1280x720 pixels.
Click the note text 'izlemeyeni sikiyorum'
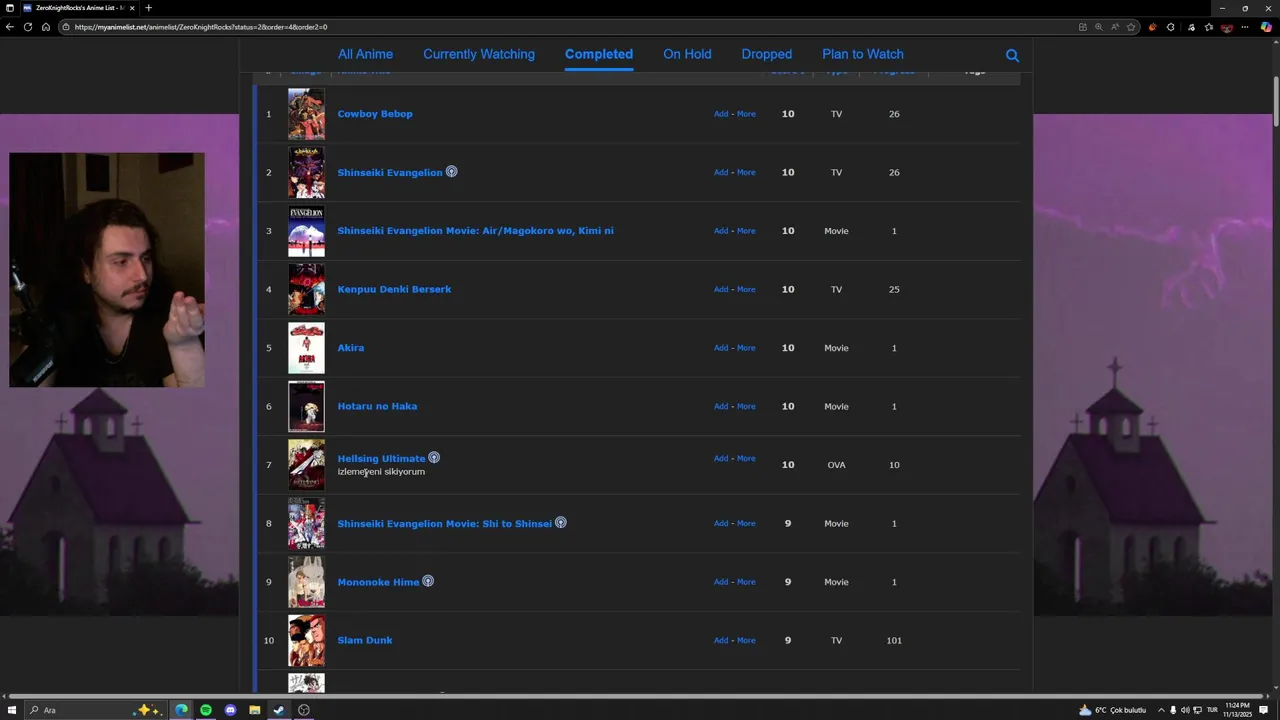381,472
